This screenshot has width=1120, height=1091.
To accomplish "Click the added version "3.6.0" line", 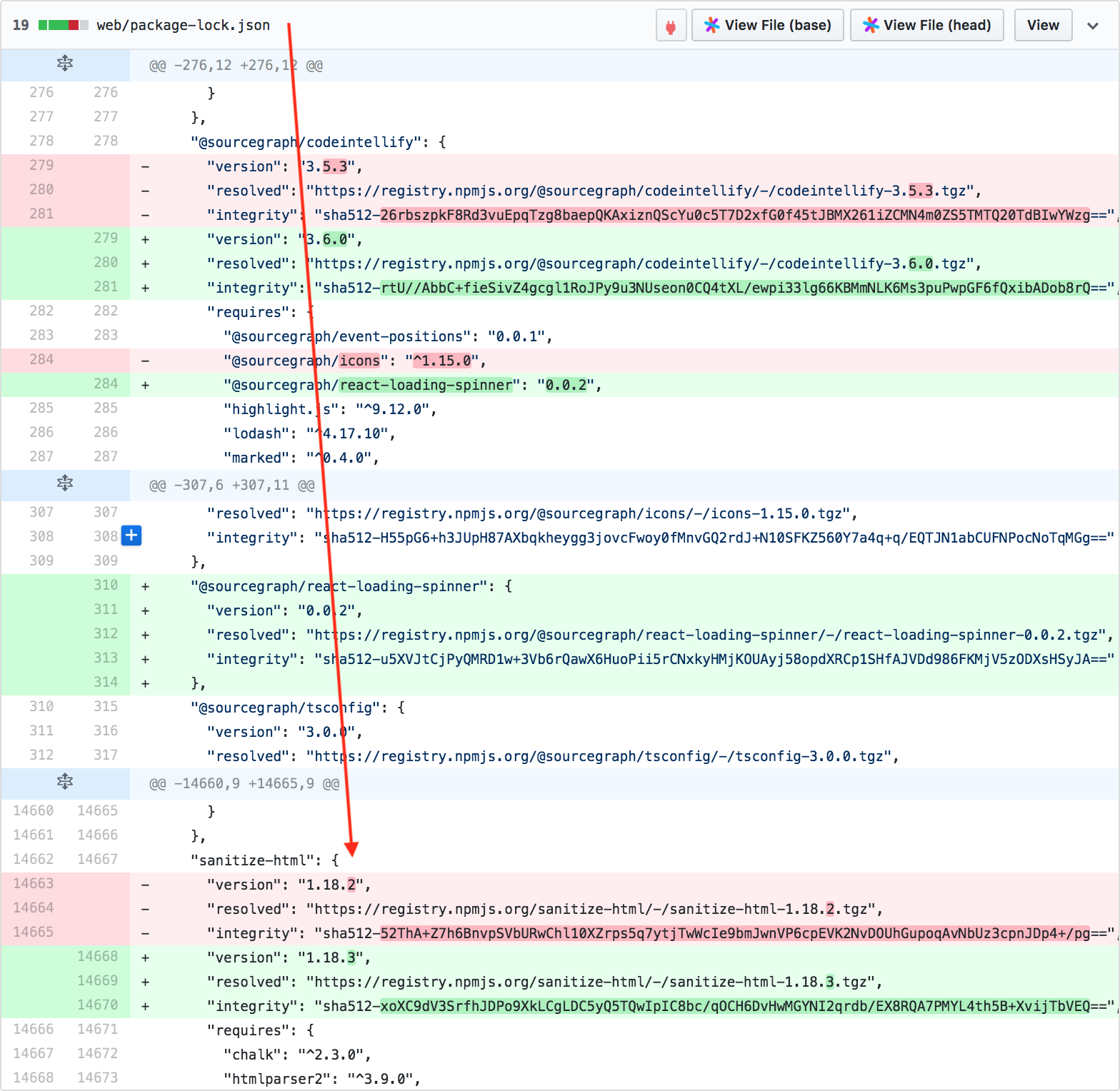I will tap(285, 239).
